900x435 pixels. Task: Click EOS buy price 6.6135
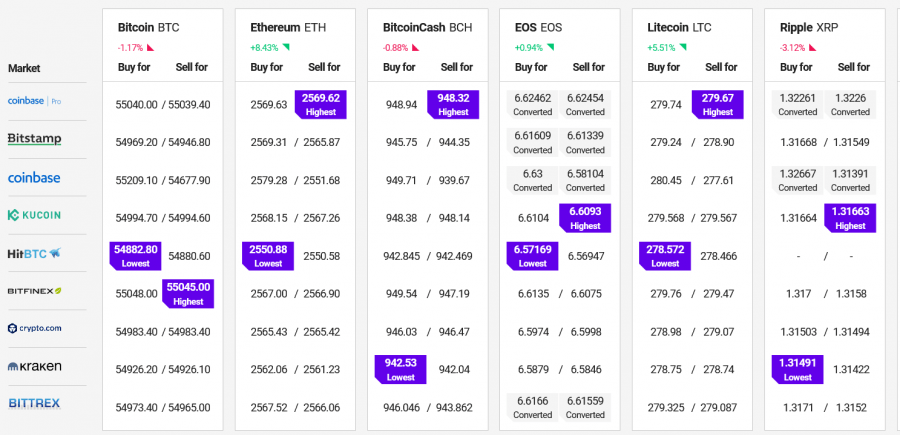click(x=533, y=294)
